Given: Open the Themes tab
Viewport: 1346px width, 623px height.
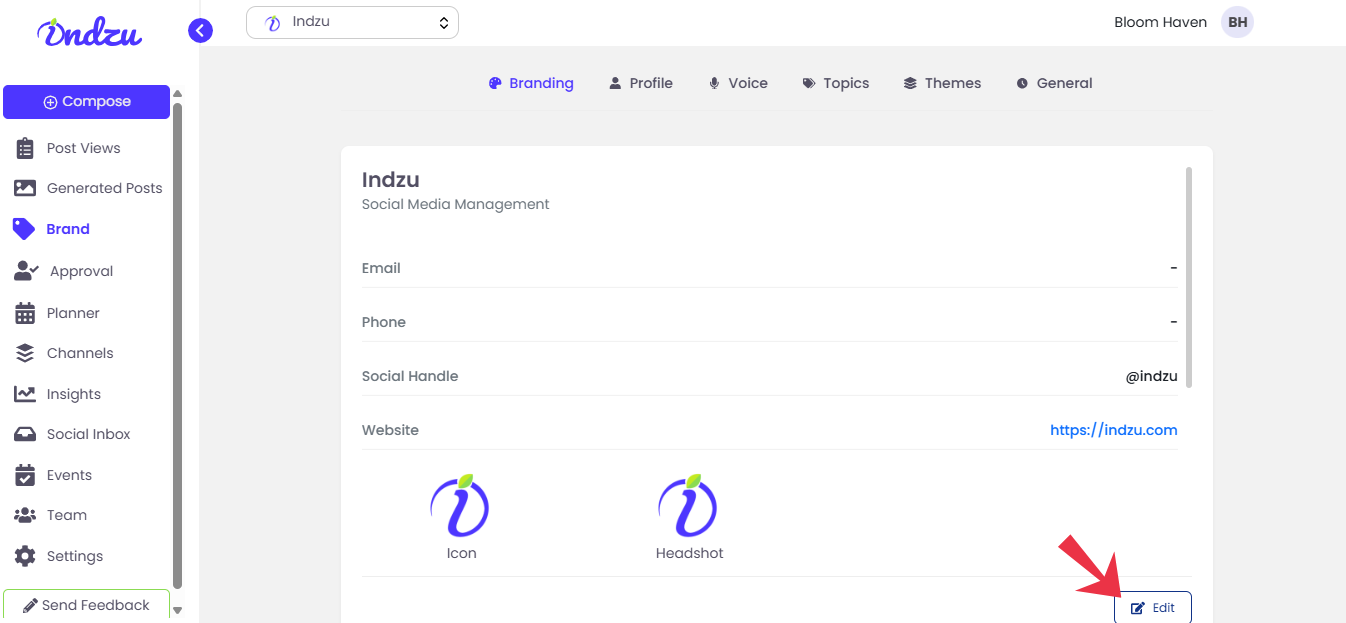Looking at the screenshot, I should 942,83.
